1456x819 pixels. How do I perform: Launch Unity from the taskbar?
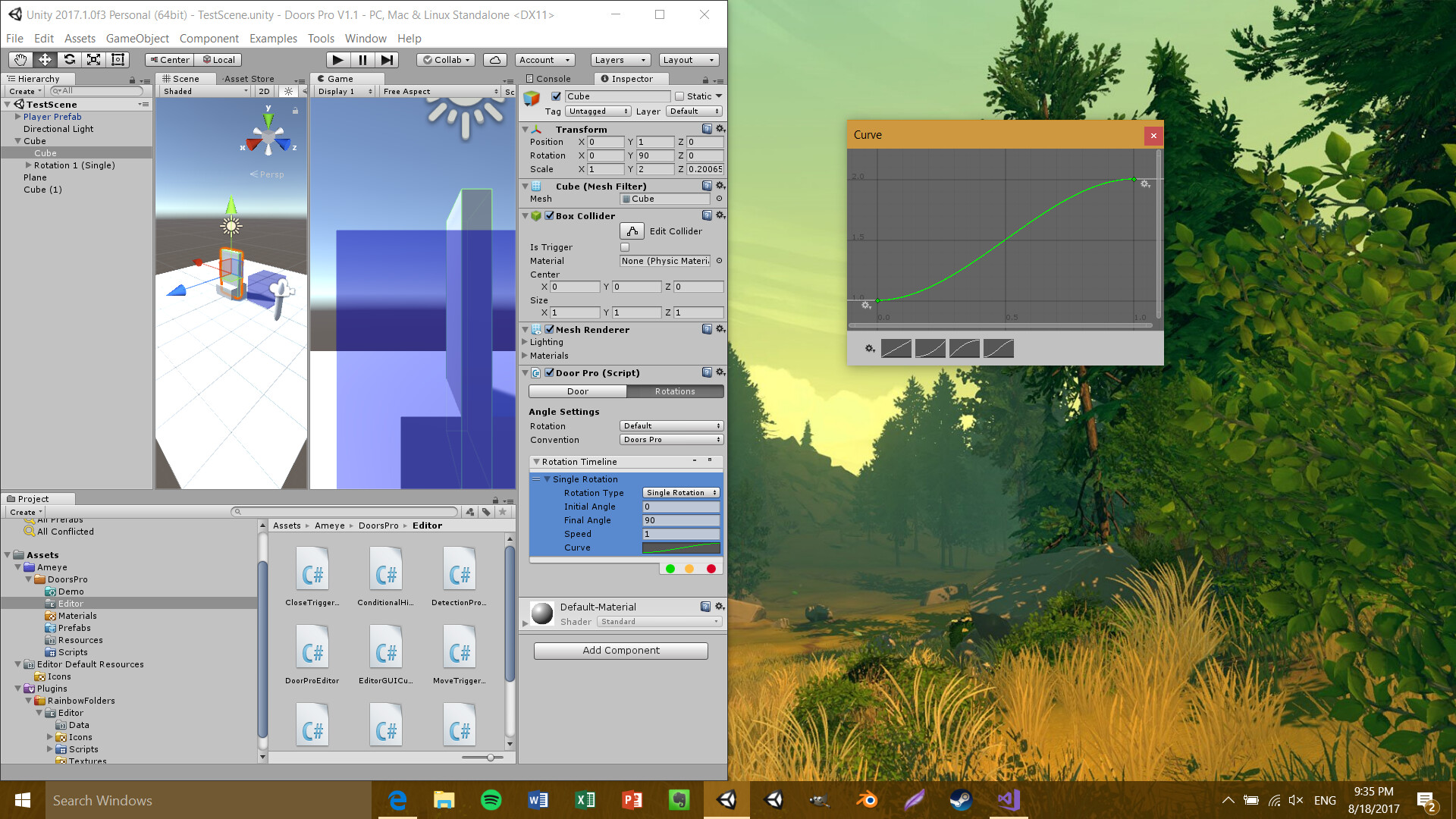726,800
